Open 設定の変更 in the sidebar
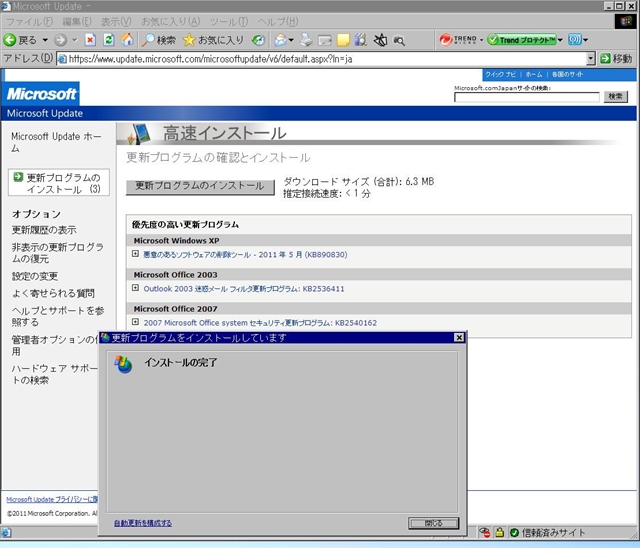Image resolution: width=640 pixels, height=548 pixels. pyautogui.click(x=35, y=276)
